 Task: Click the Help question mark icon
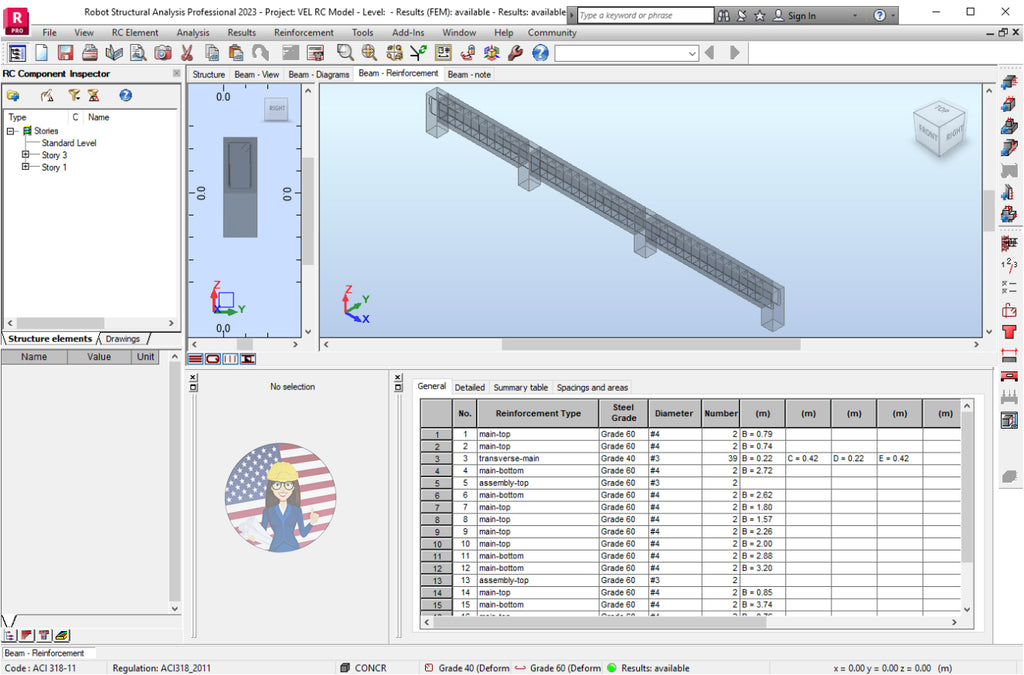[539, 53]
